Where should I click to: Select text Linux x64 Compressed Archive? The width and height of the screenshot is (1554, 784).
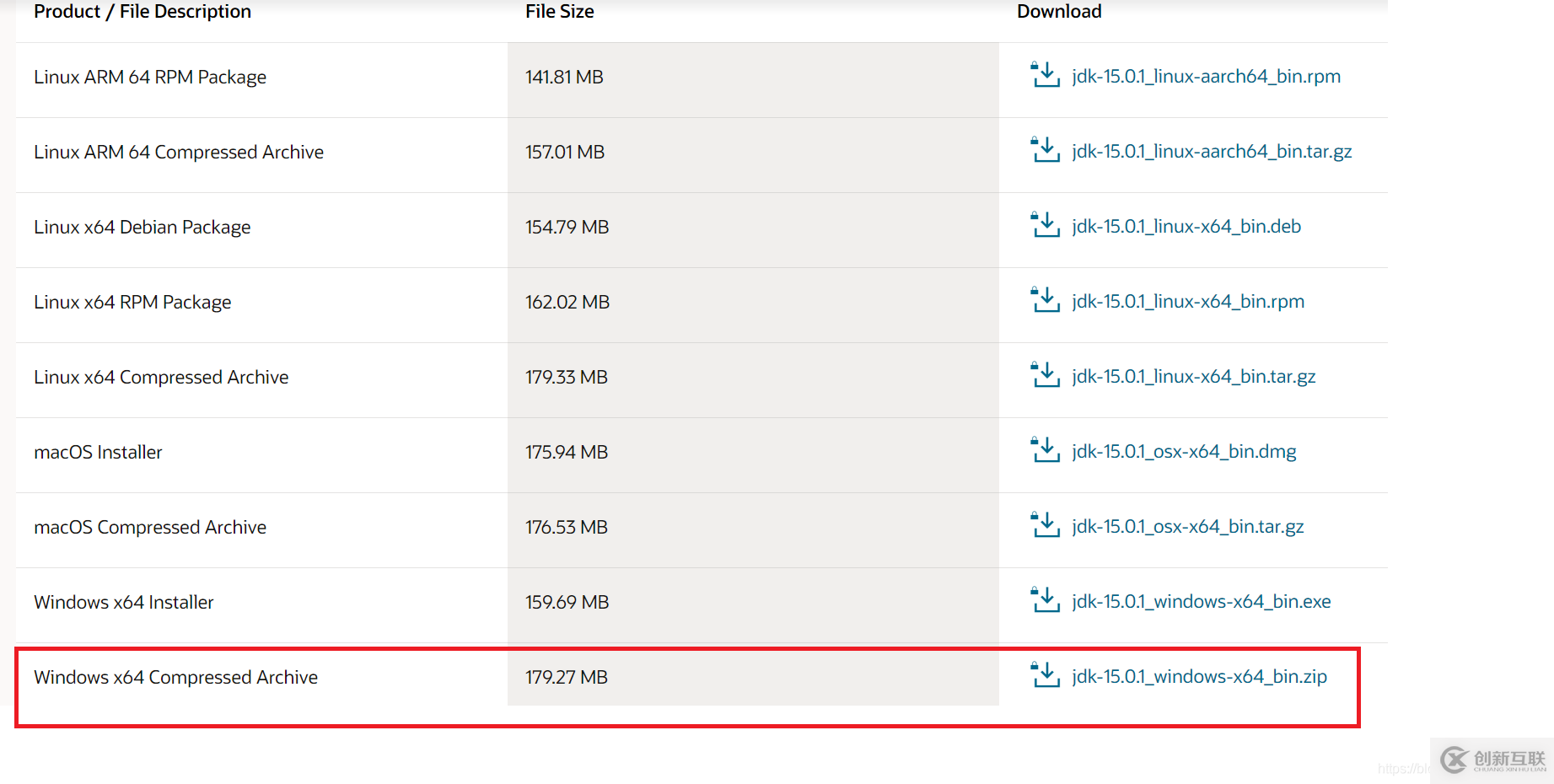click(161, 378)
